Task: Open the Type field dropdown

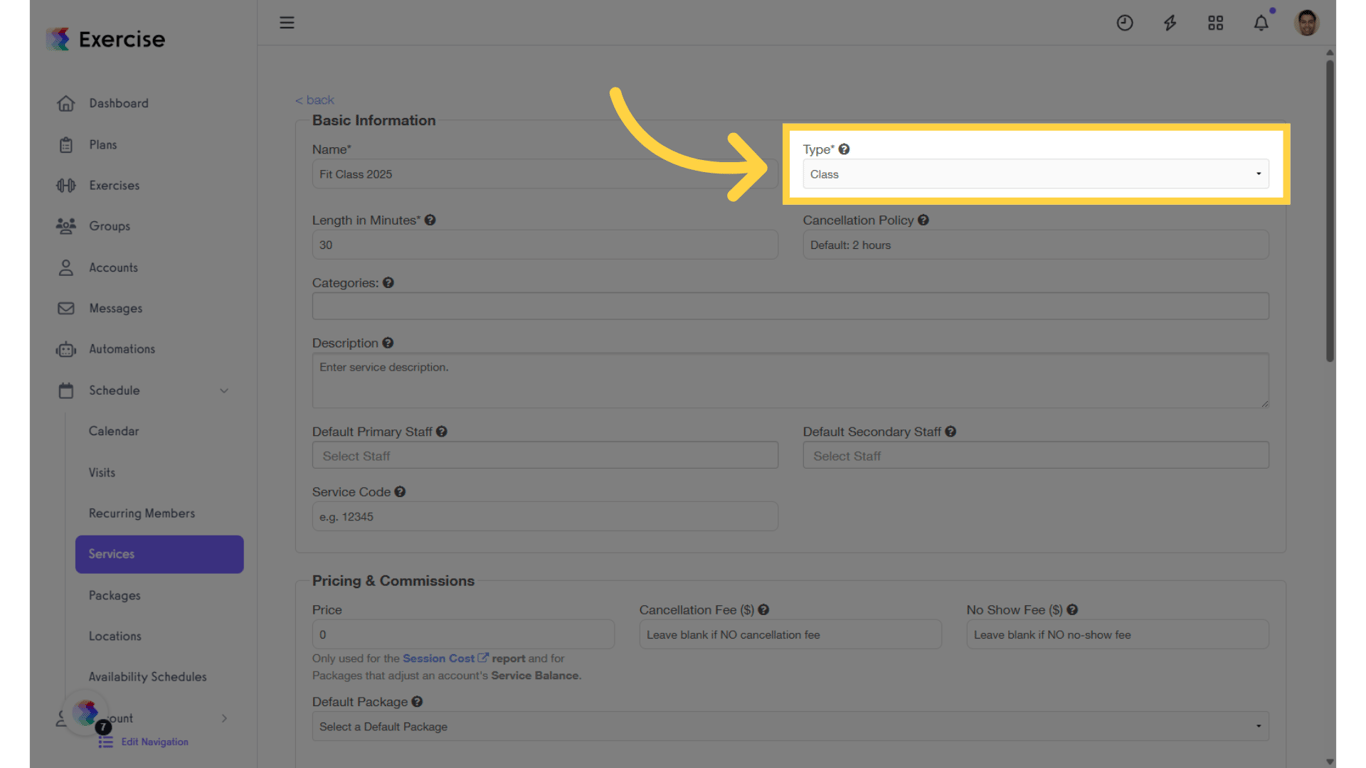Action: pyautogui.click(x=1035, y=173)
